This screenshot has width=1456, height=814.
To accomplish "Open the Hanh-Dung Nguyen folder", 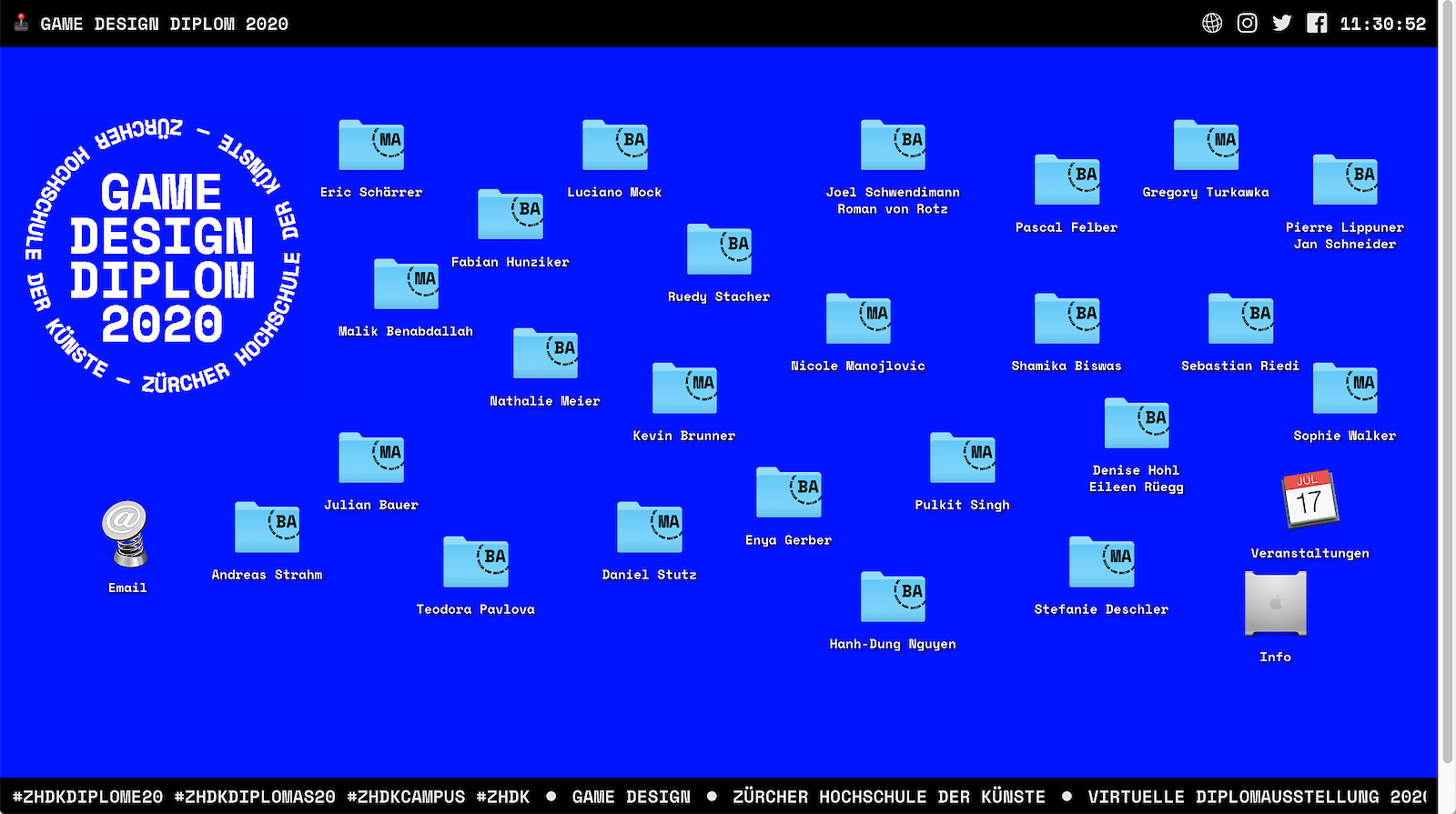I will tap(892, 598).
